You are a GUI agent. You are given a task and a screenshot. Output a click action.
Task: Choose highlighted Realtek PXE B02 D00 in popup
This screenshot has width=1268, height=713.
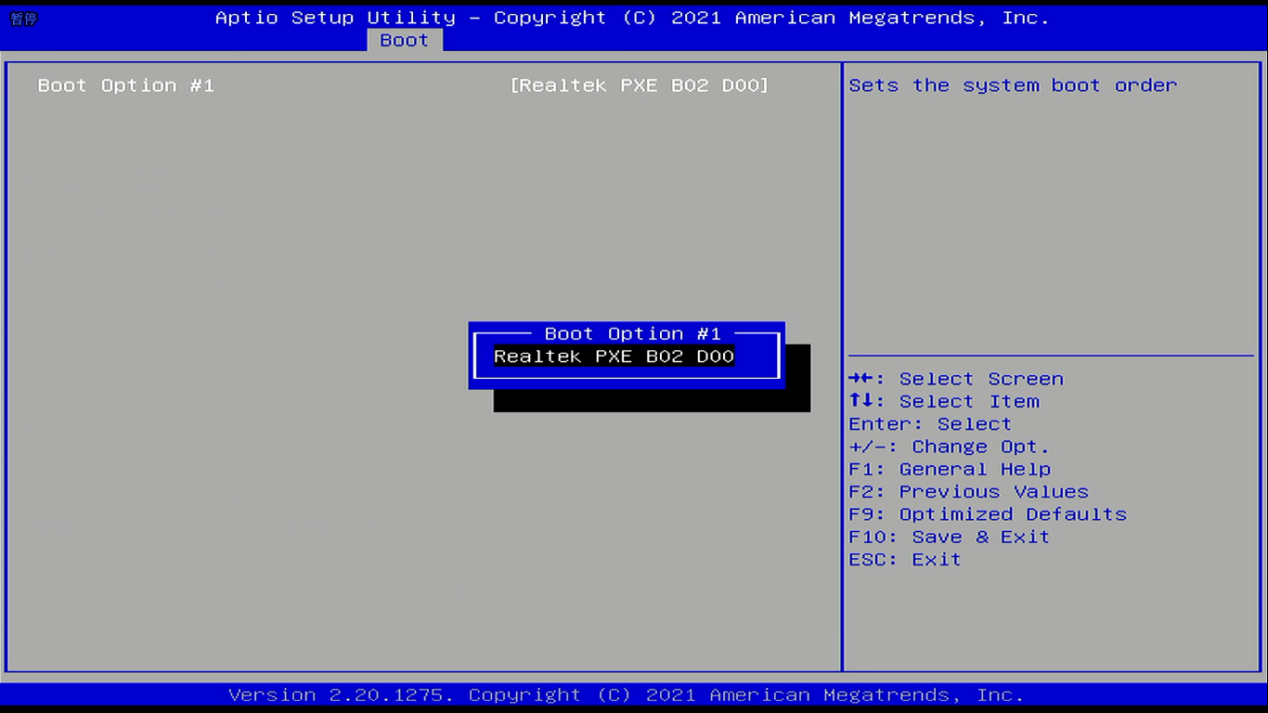coord(614,357)
